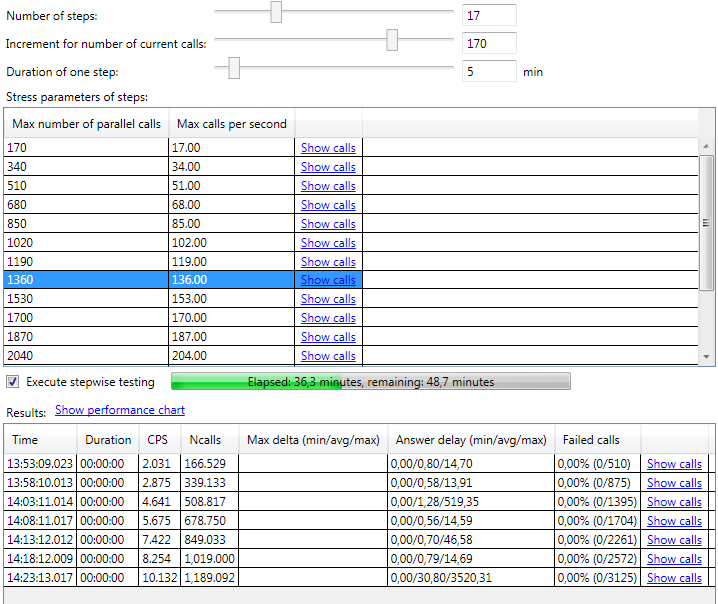The image size is (718, 604).
Task: Select the 166.529 Ncalls cell
Action: click(x=210, y=464)
